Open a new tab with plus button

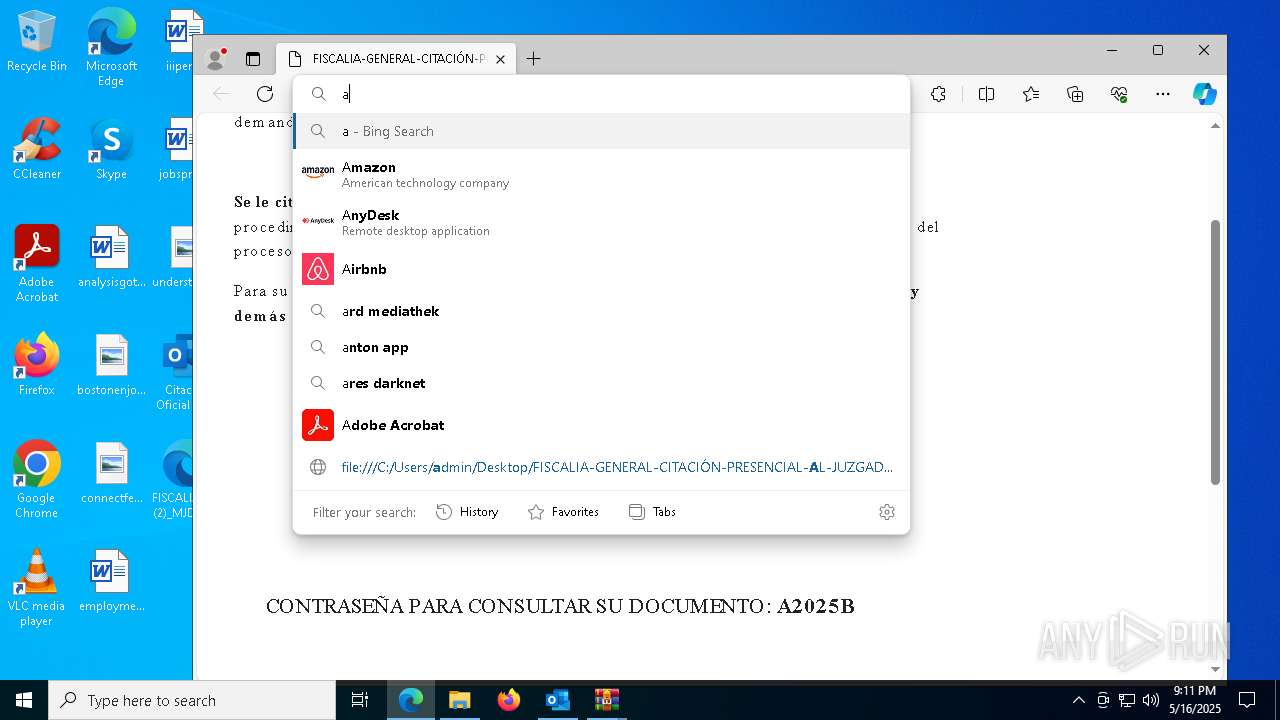[x=533, y=59]
